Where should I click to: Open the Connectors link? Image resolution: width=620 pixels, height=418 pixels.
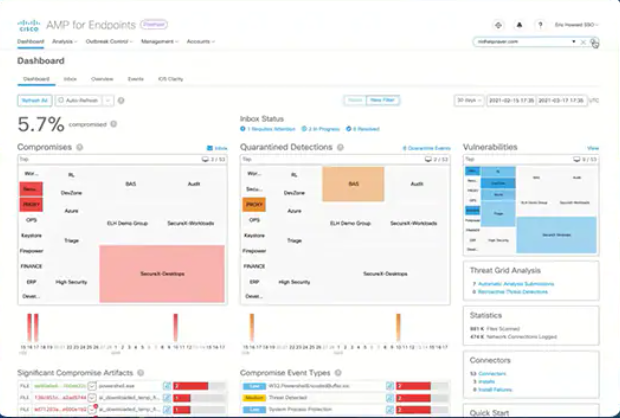492,373
